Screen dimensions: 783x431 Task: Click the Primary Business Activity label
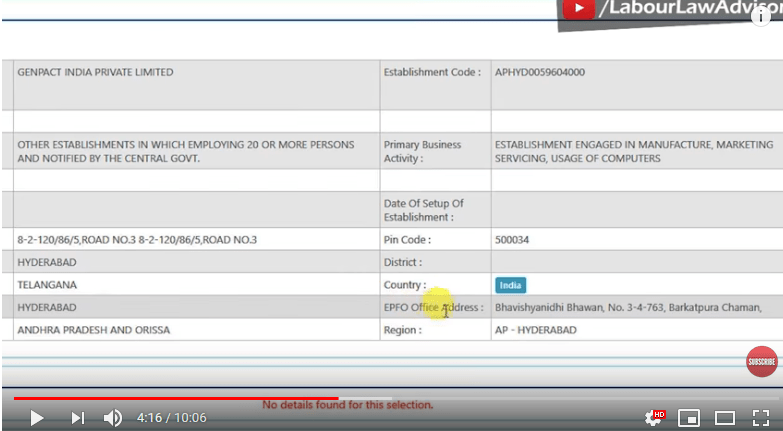[x=422, y=151]
